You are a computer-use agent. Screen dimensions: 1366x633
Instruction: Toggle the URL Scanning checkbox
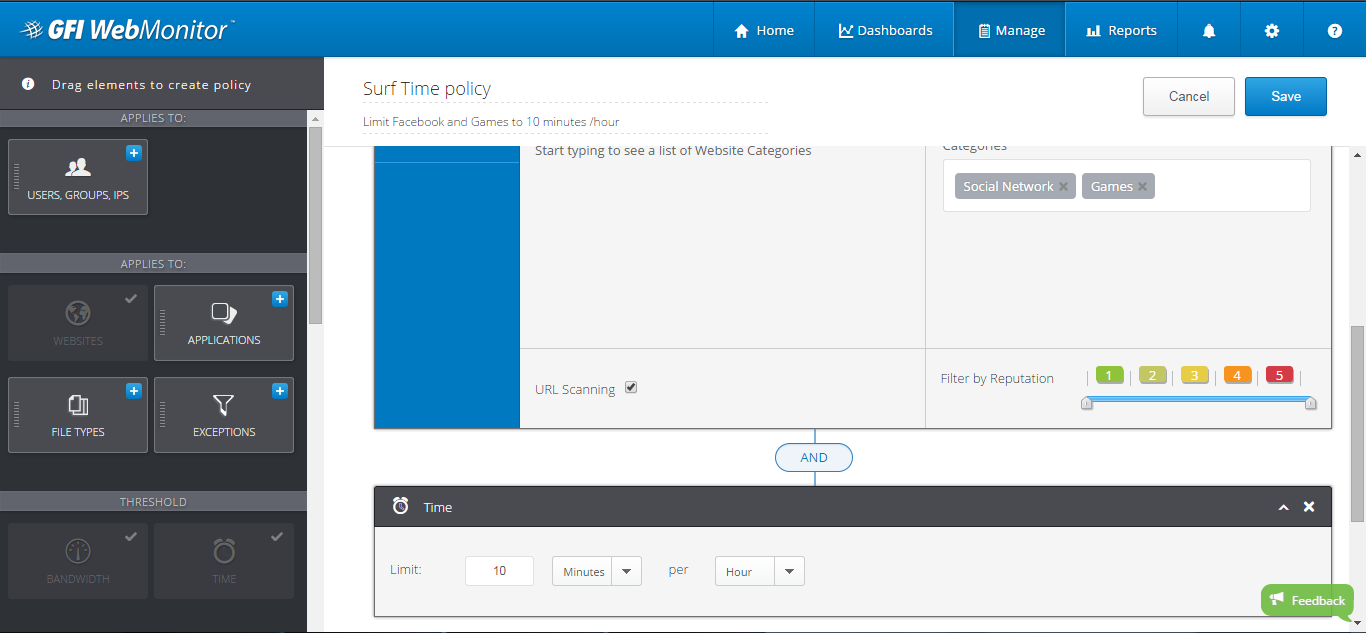[631, 387]
